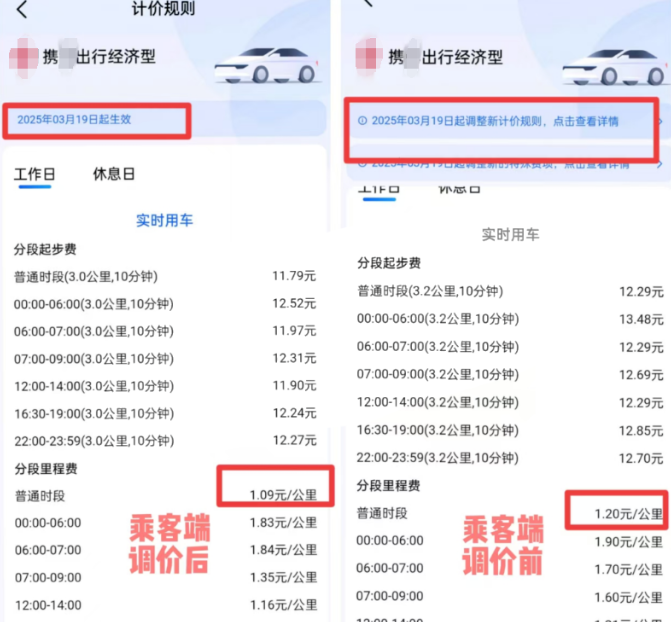This screenshot has height=622, width=671.
Task: Tap 实时用车 link in left panel
Action: 164,221
